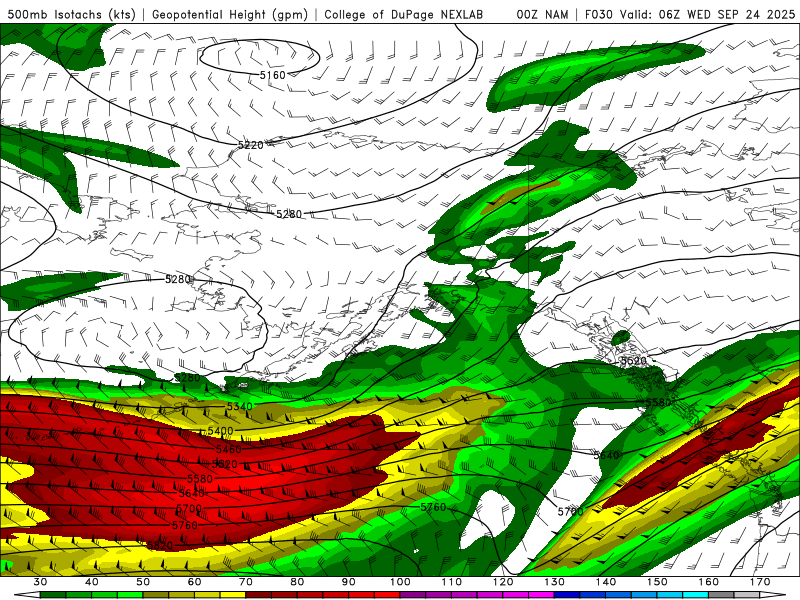The width and height of the screenshot is (800, 600).
Task: Click the 'F030 Valid: 06Z WED SEP 24 2025' text
Action: 690,14
